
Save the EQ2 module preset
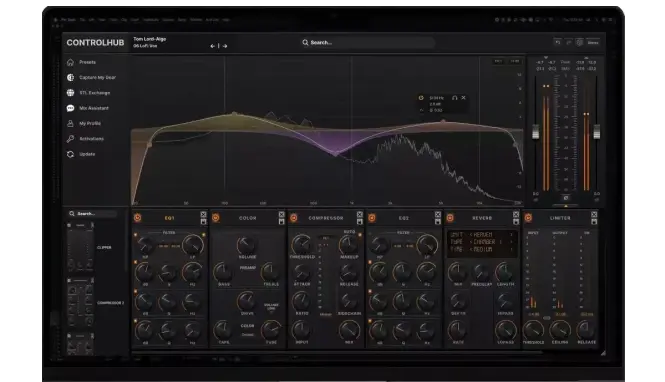click(x=438, y=221)
